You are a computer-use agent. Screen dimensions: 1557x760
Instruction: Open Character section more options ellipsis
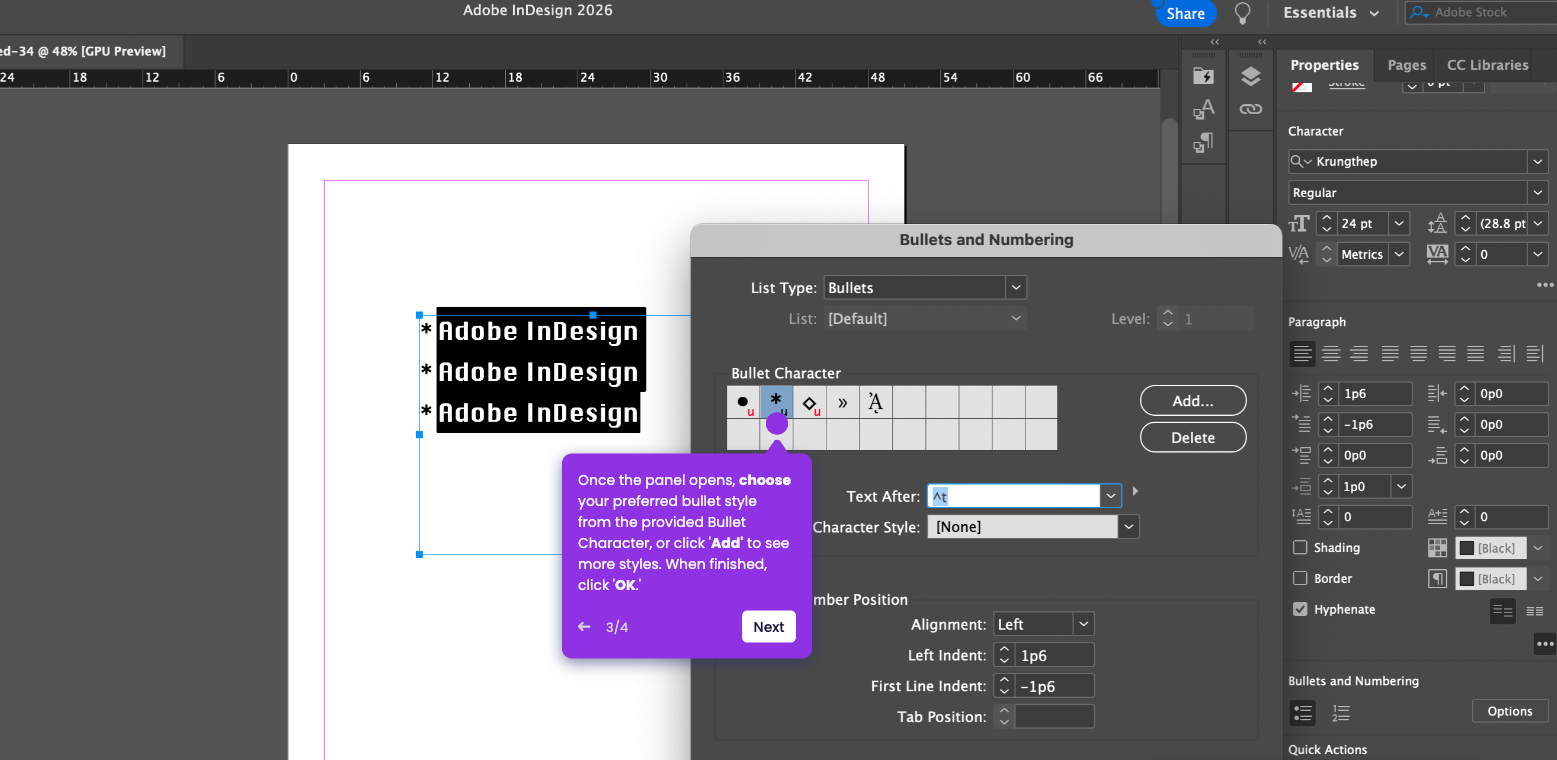(1545, 285)
